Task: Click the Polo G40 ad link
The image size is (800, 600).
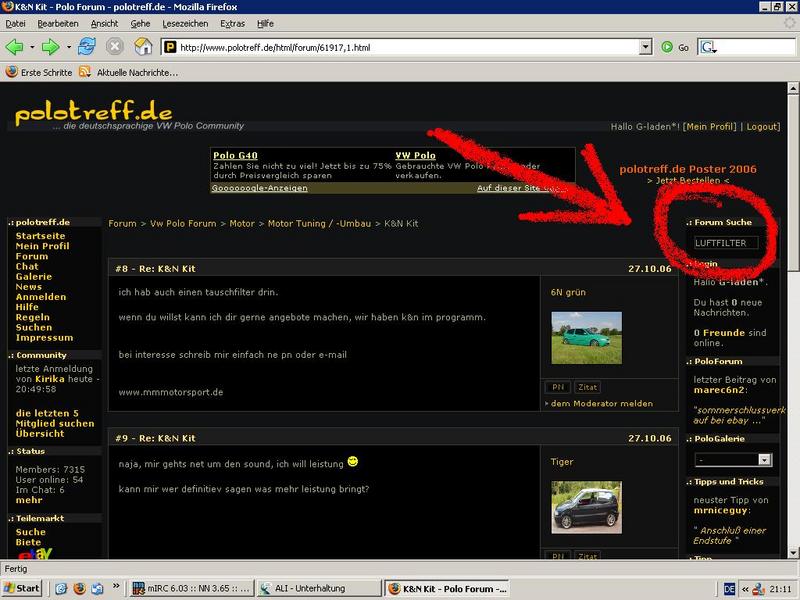Action: coord(235,155)
